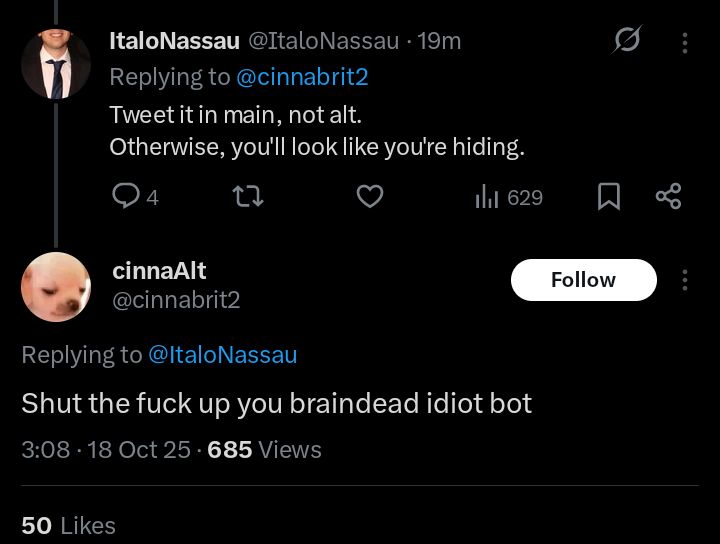Click the 19m timestamp
The width and height of the screenshot is (720, 544).
(x=440, y=41)
